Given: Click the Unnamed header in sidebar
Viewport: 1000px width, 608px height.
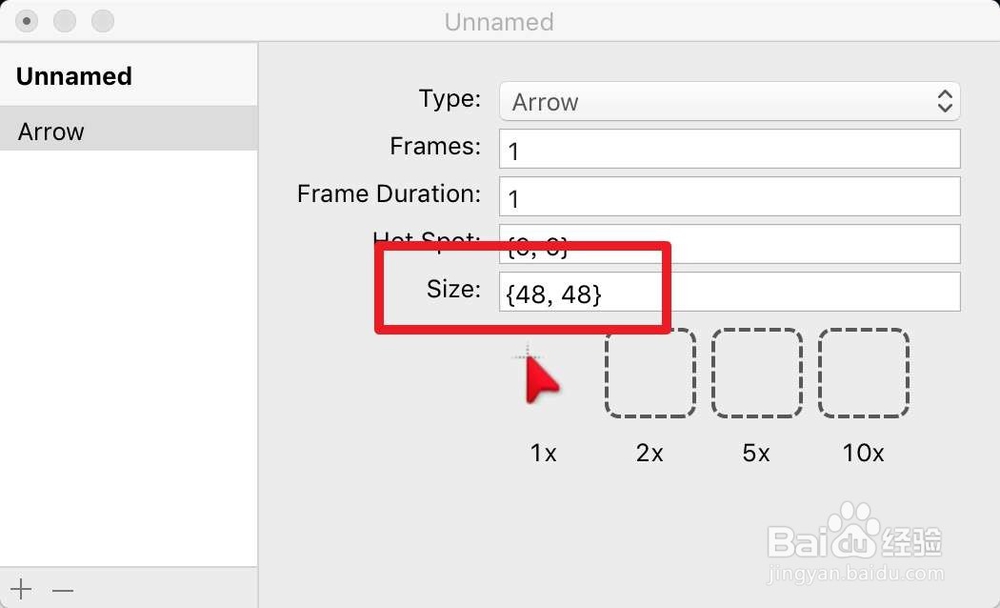Looking at the screenshot, I should pyautogui.click(x=75, y=76).
